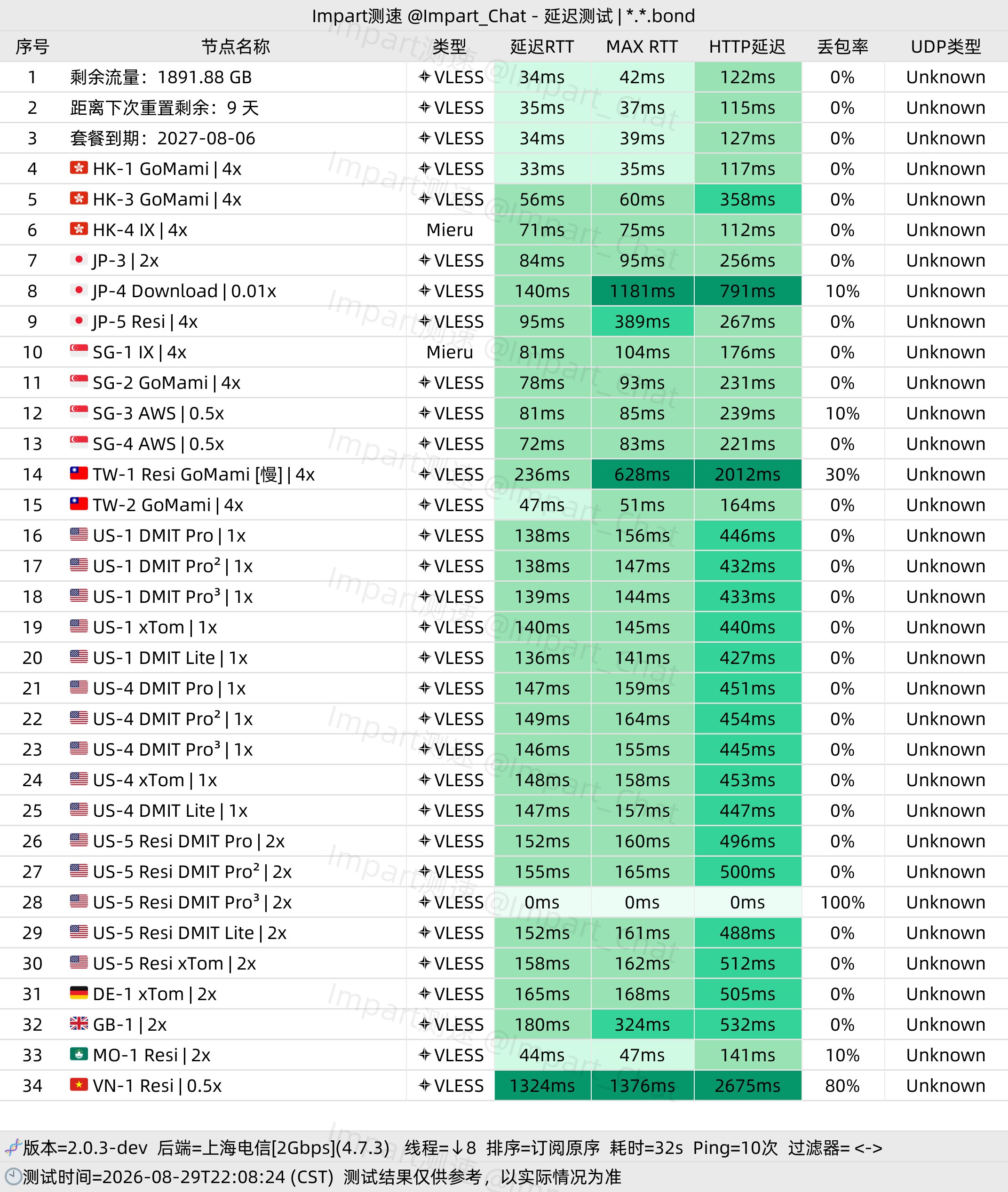
Task: Click the 628ms MAX RTT cell
Action: [x=642, y=474]
